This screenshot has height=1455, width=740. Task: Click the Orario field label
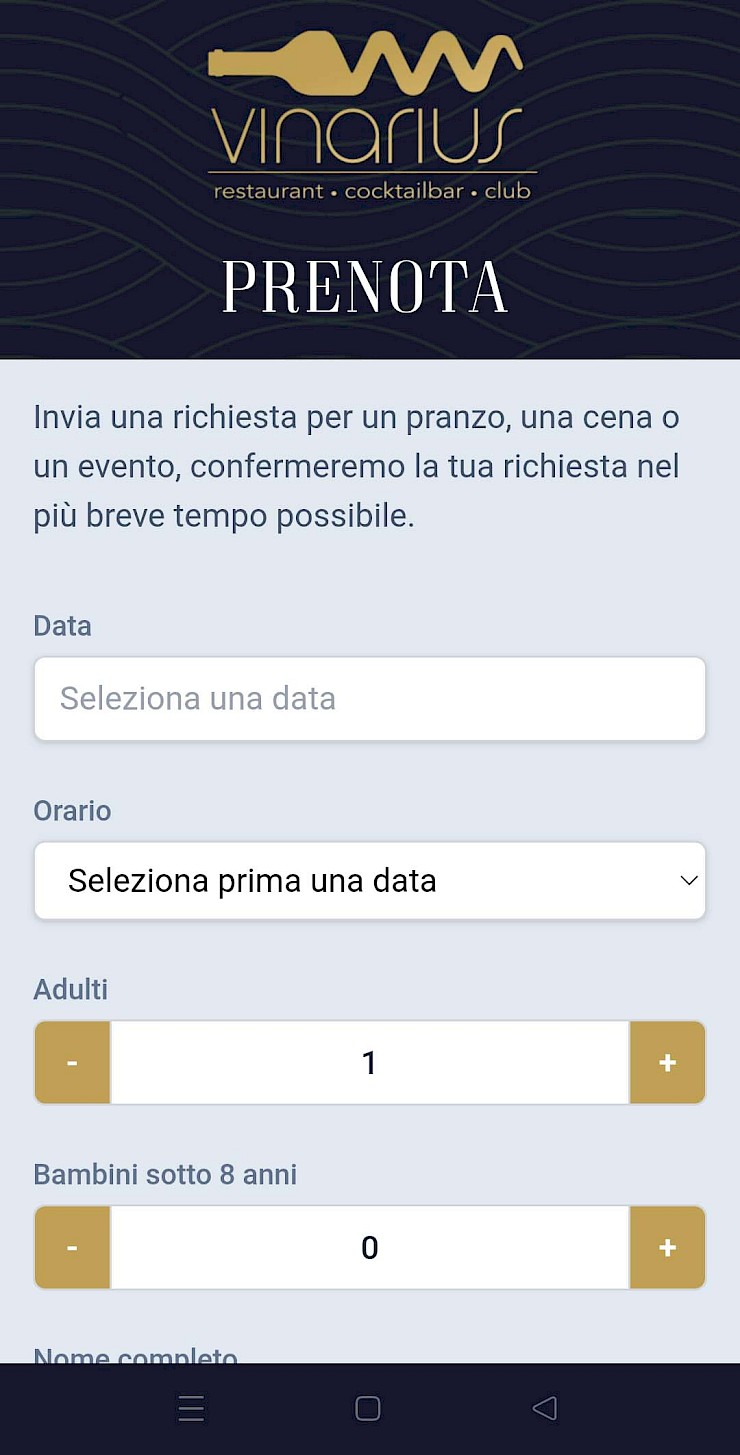click(72, 810)
